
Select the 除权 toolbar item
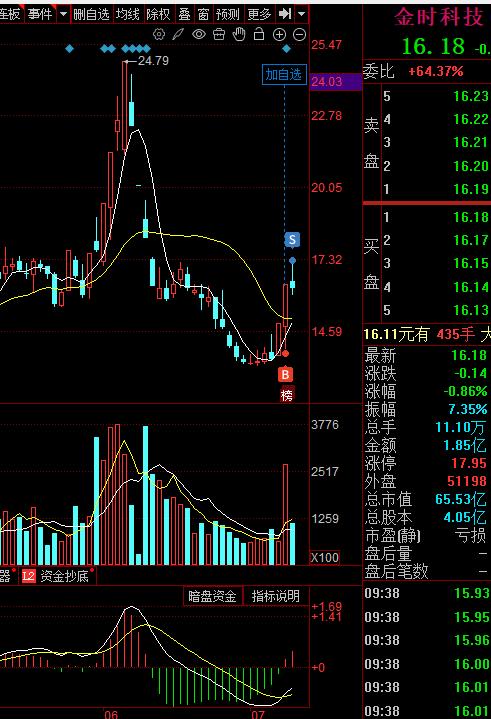click(158, 14)
